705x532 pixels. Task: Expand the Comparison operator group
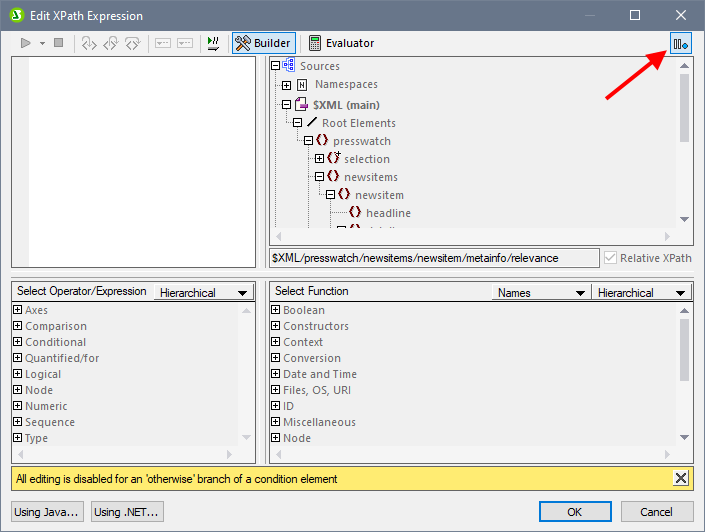(18, 326)
